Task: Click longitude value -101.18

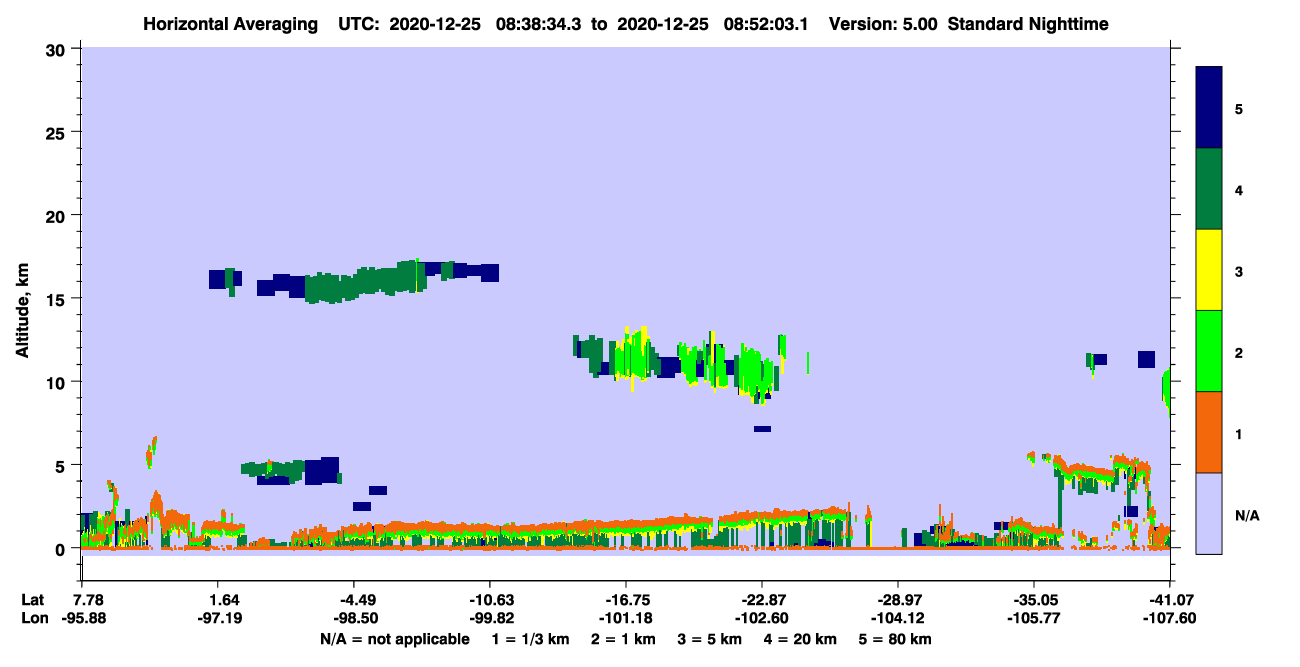Action: pyautogui.click(x=626, y=618)
